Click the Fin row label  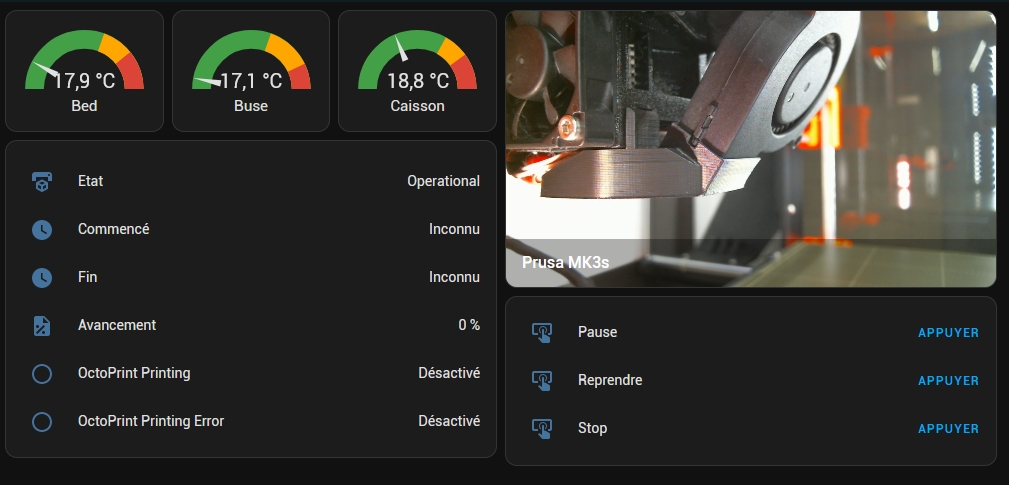coord(88,277)
